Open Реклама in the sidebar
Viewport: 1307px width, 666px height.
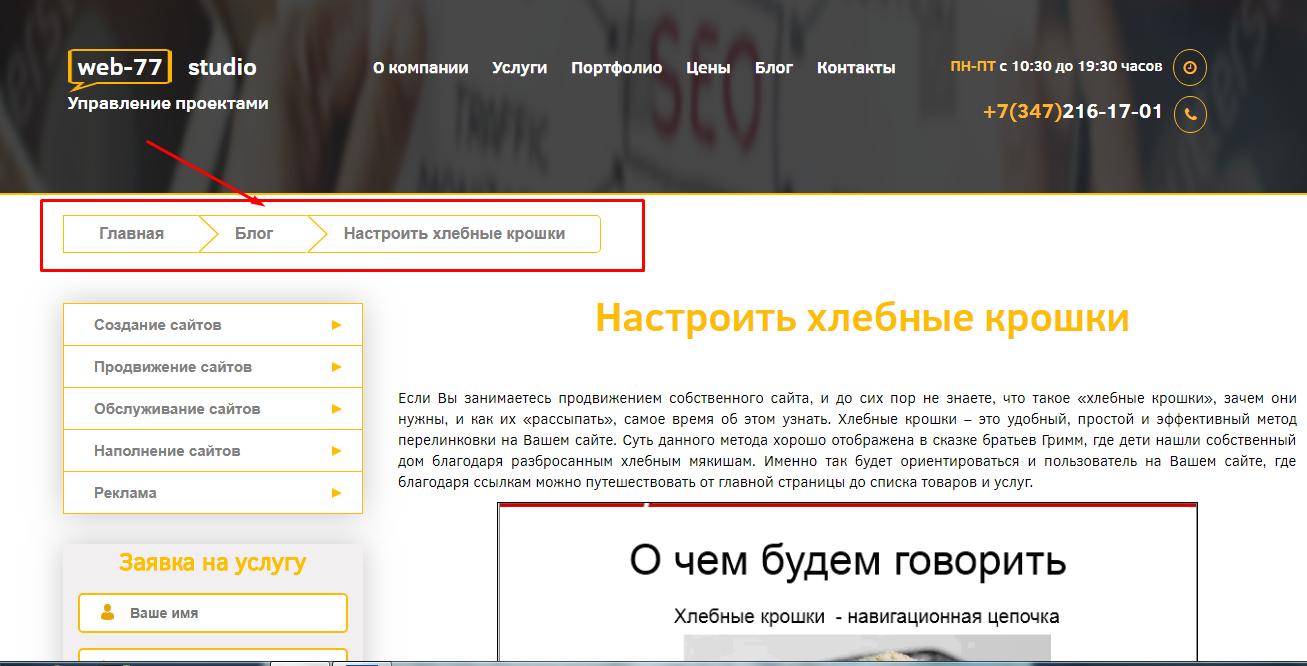pyautogui.click(x=213, y=493)
